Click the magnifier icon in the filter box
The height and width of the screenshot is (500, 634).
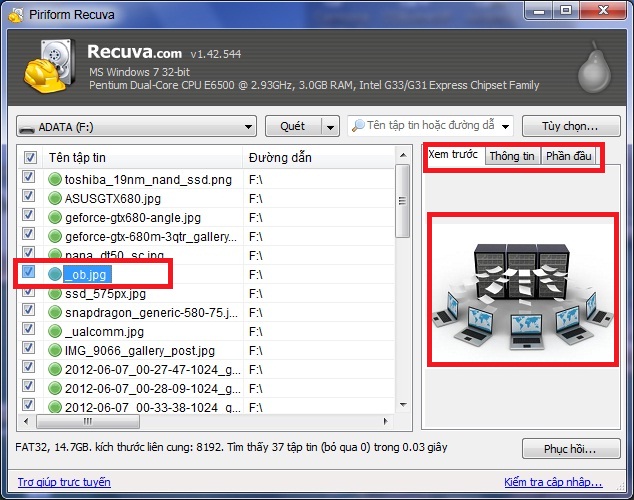pyautogui.click(x=358, y=126)
